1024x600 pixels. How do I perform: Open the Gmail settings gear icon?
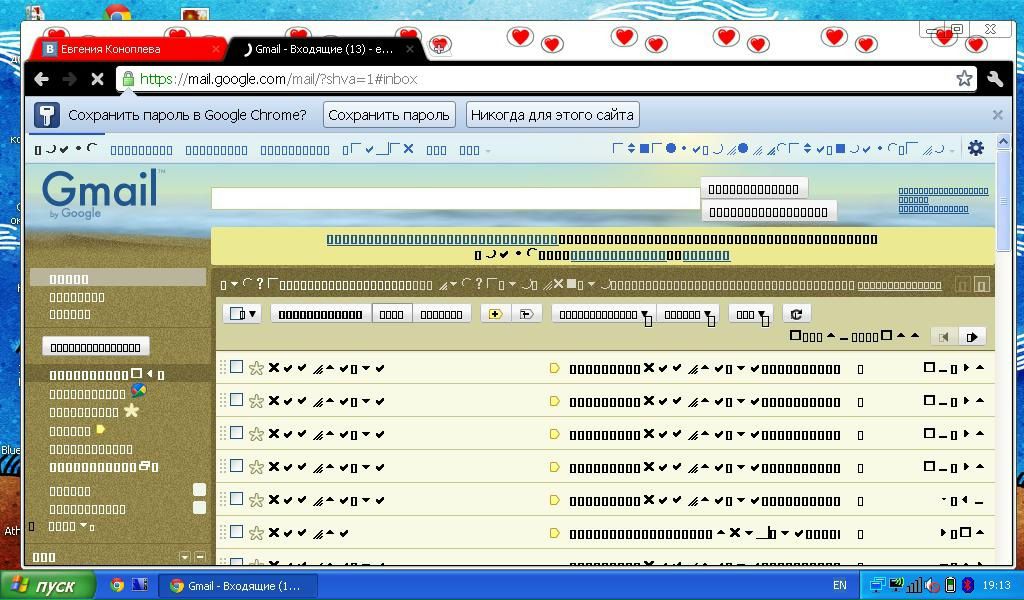[x=975, y=148]
